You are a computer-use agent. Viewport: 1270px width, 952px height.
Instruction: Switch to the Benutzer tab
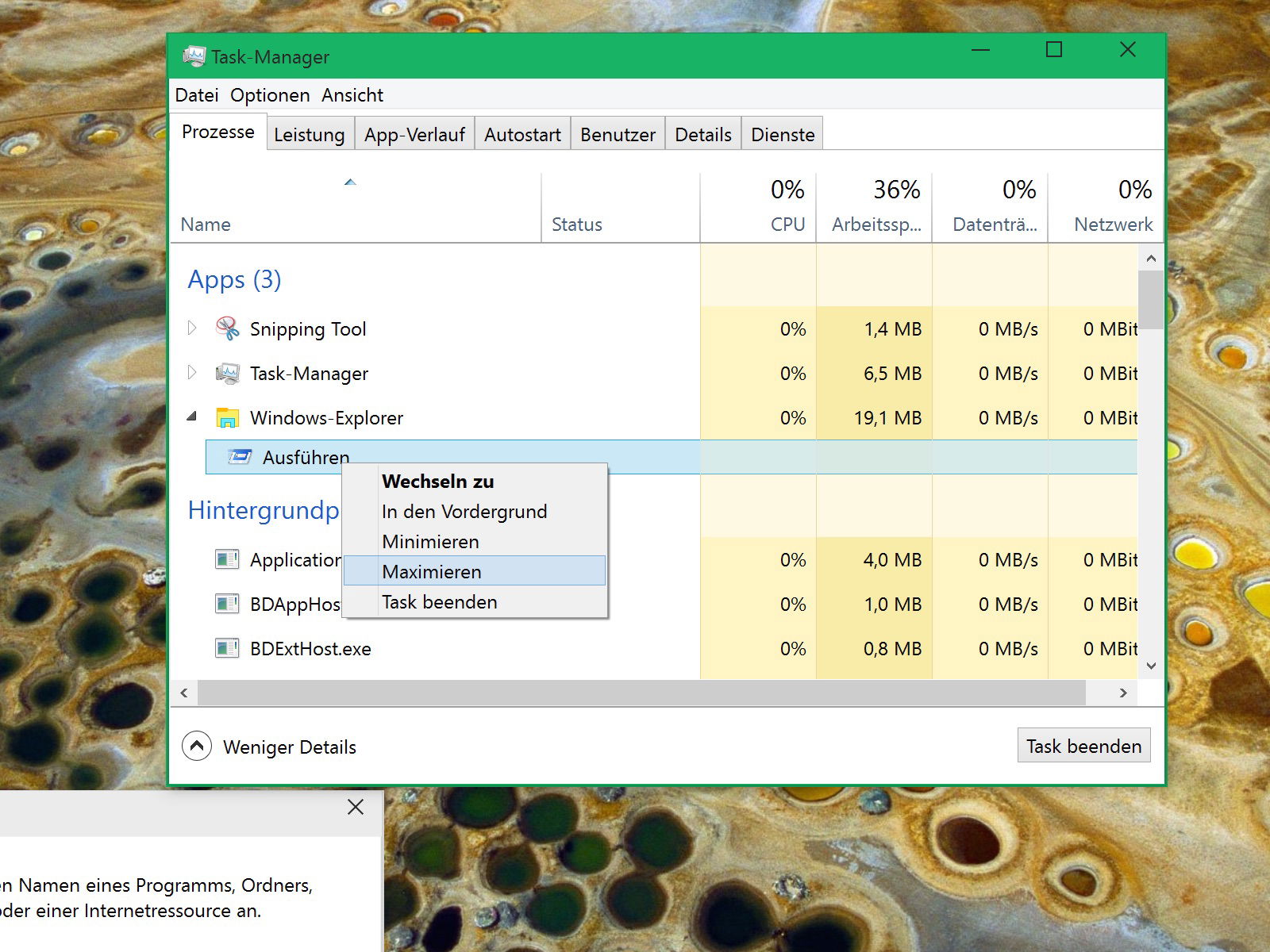click(618, 134)
